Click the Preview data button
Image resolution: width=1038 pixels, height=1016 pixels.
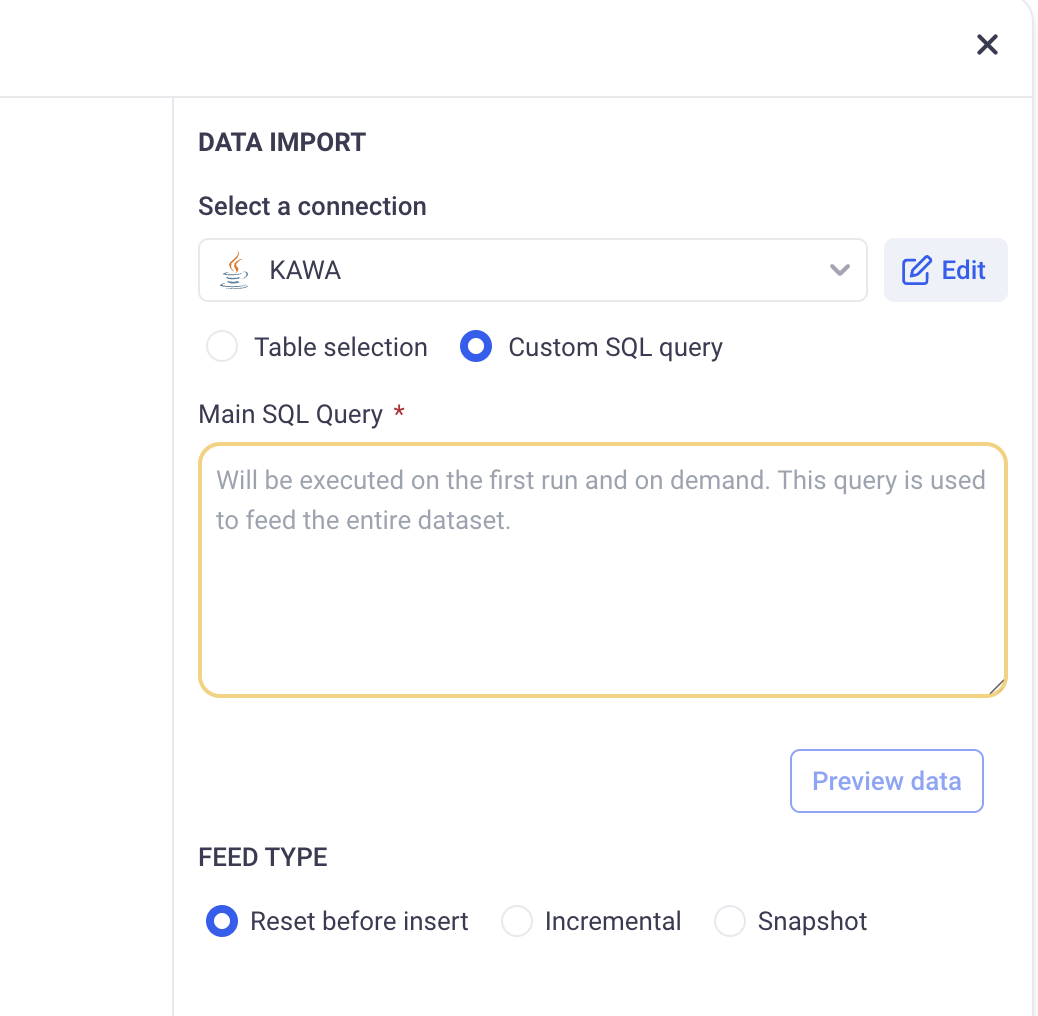tap(886, 781)
